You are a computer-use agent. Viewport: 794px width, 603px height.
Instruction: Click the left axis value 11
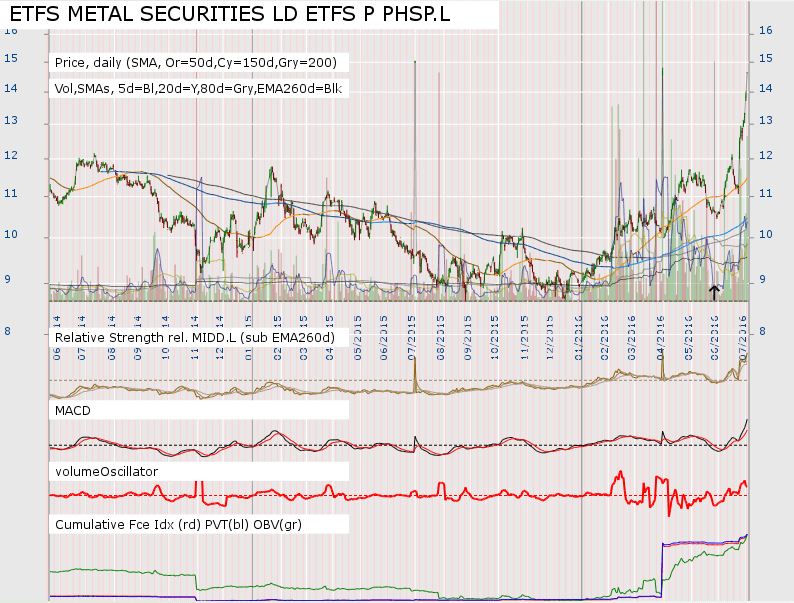pyautogui.click(x=11, y=193)
